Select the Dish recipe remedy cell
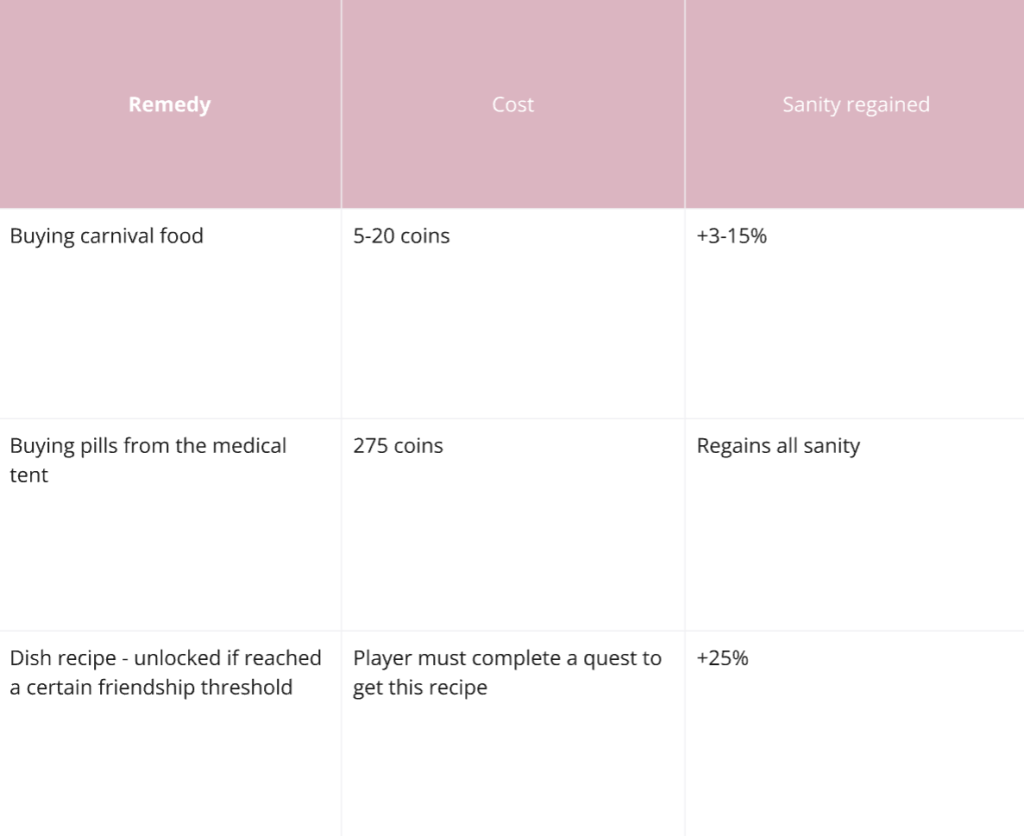Image resolution: width=1024 pixels, height=836 pixels. tap(170, 733)
